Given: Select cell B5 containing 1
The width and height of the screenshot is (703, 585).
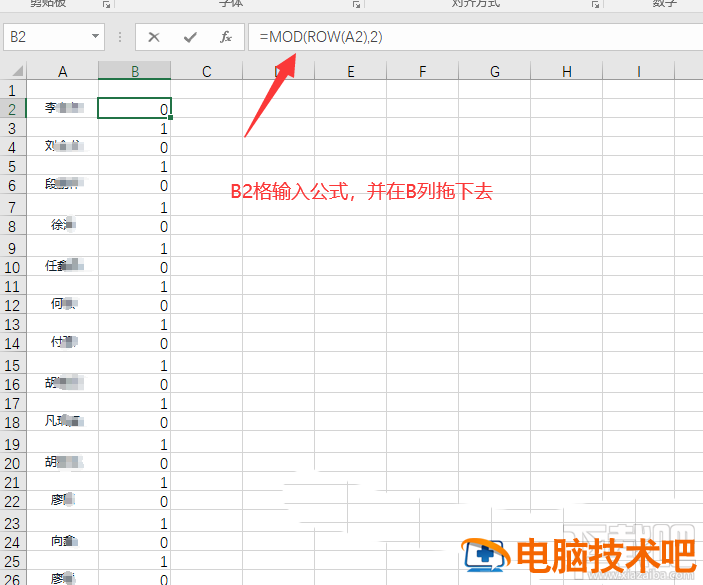Looking at the screenshot, I should click(x=135, y=166).
